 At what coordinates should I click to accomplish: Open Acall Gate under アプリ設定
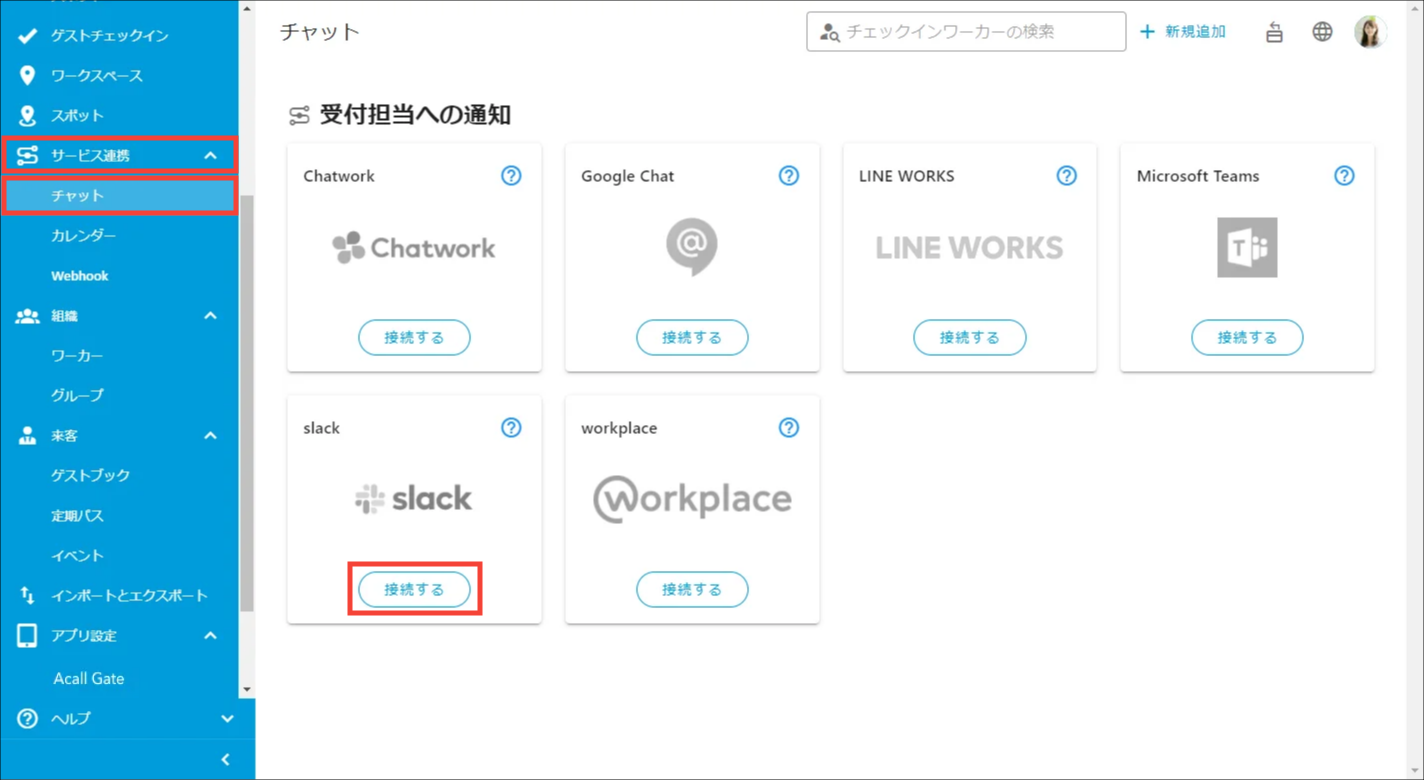pyautogui.click(x=120, y=678)
